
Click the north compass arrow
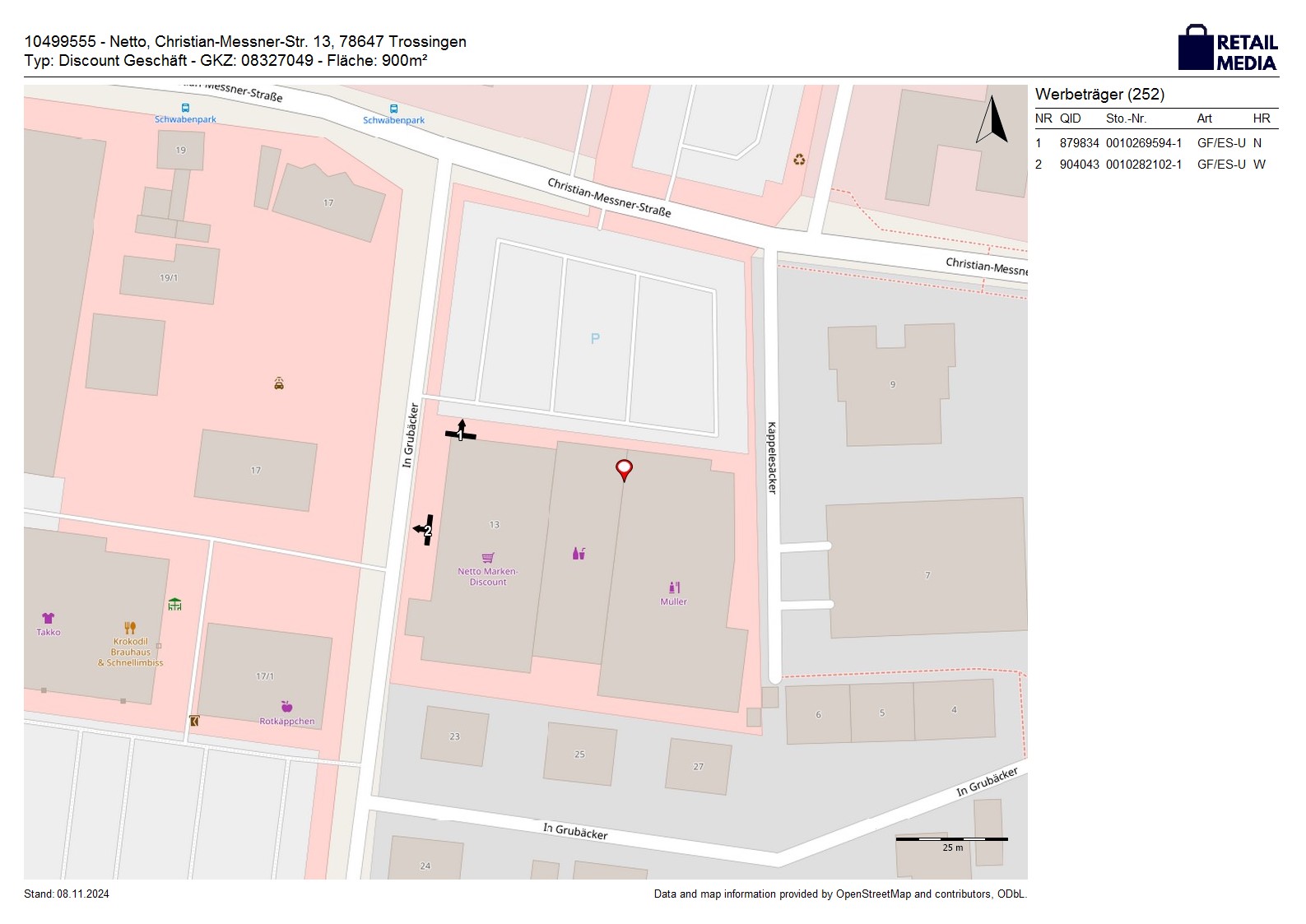(x=992, y=120)
